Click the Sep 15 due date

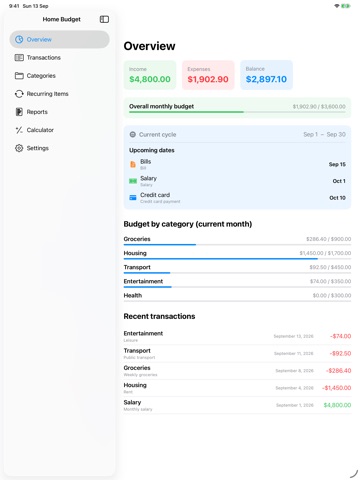(x=337, y=164)
